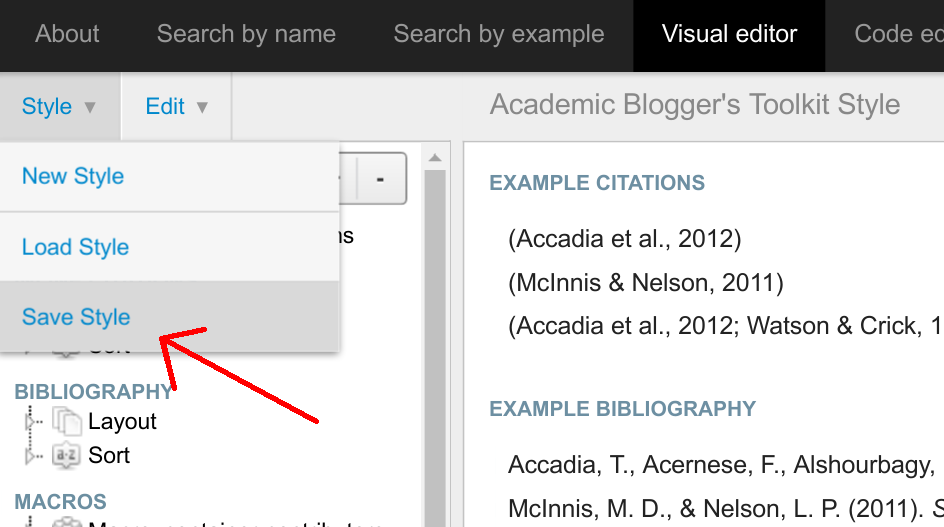This screenshot has height=527, width=944.
Task: Click the tree panel scrollbar up arrow
Action: click(434, 157)
